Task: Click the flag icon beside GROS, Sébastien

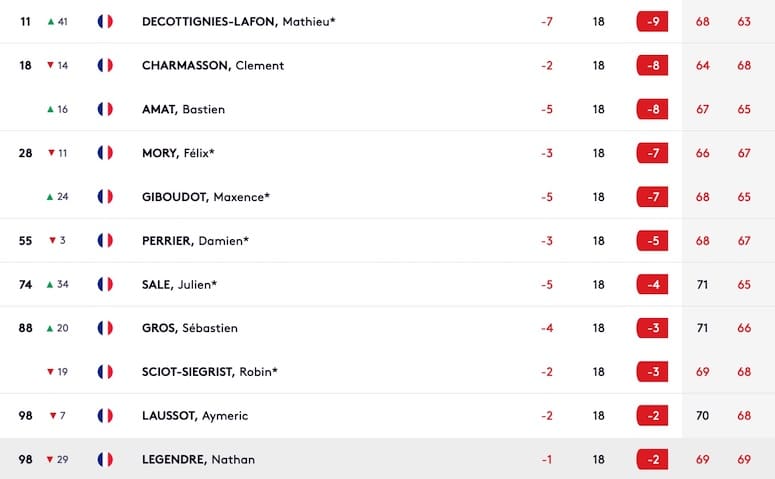Action: point(105,328)
